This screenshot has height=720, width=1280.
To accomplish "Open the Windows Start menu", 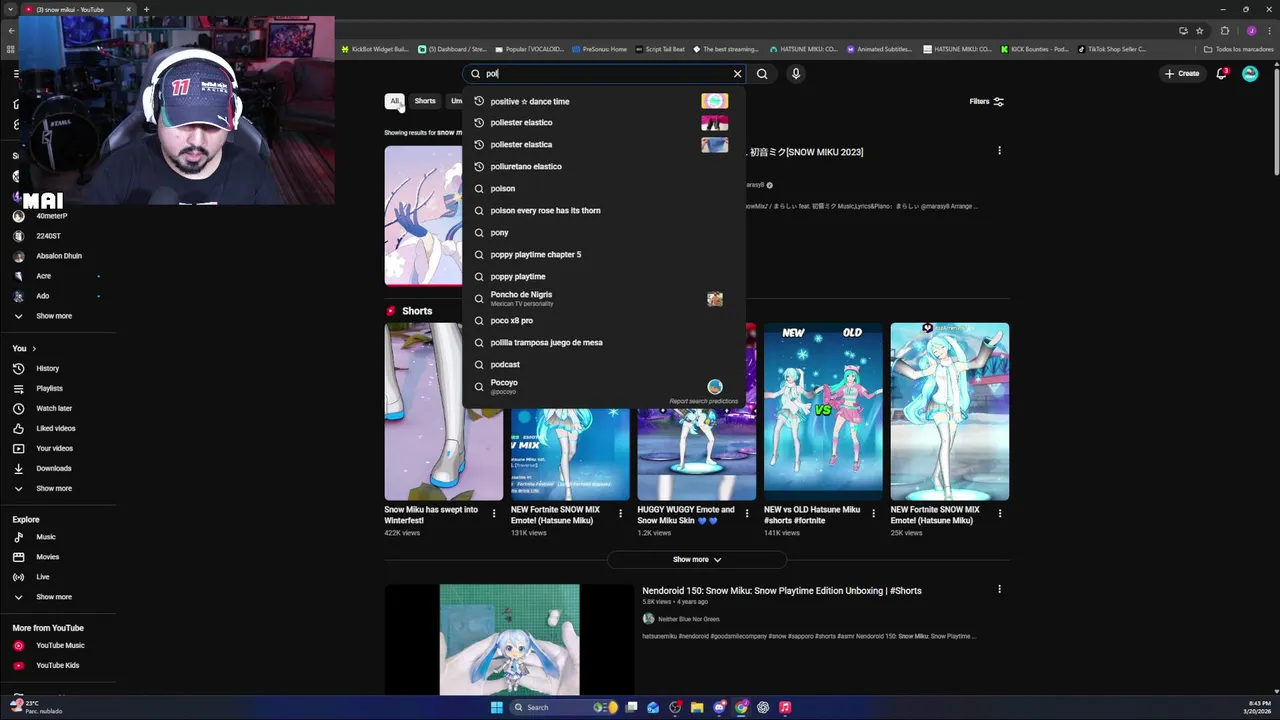I will click(x=497, y=708).
